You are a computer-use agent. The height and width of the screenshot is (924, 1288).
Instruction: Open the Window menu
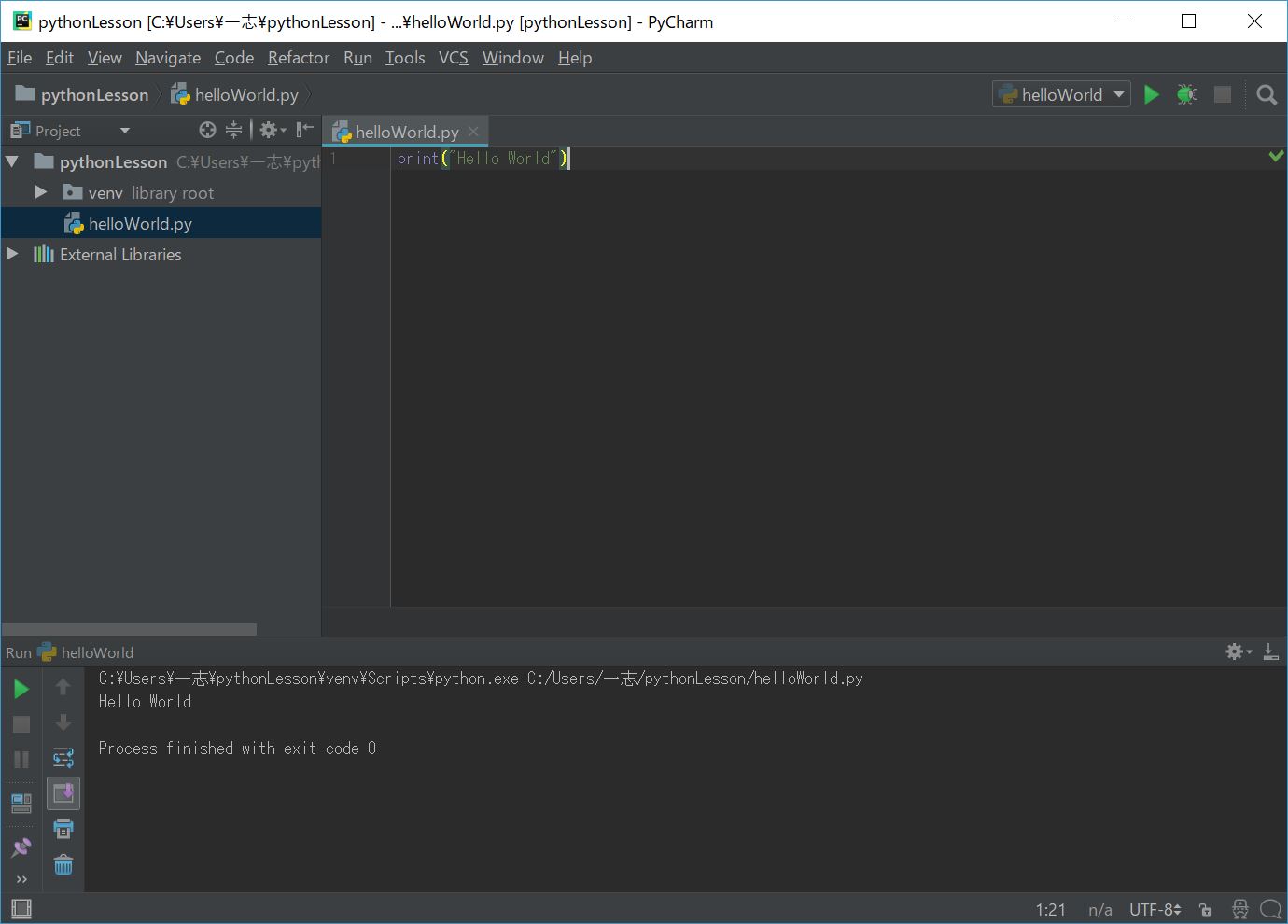click(513, 58)
